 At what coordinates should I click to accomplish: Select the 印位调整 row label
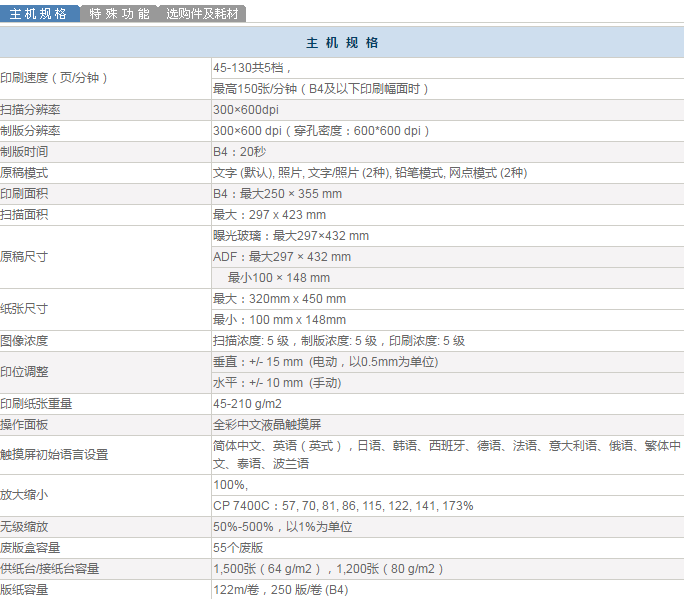[24, 372]
